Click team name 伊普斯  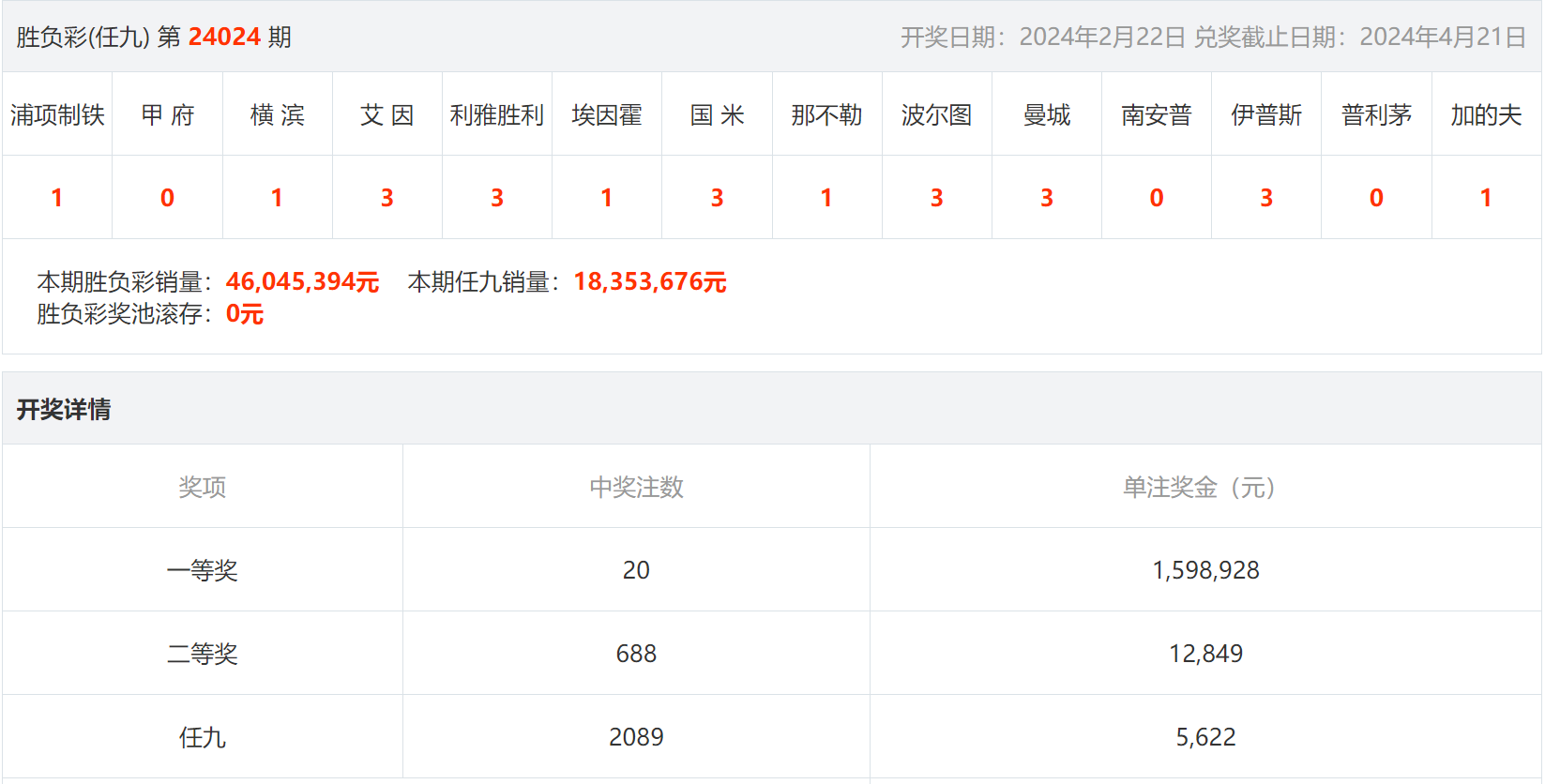click(1266, 114)
